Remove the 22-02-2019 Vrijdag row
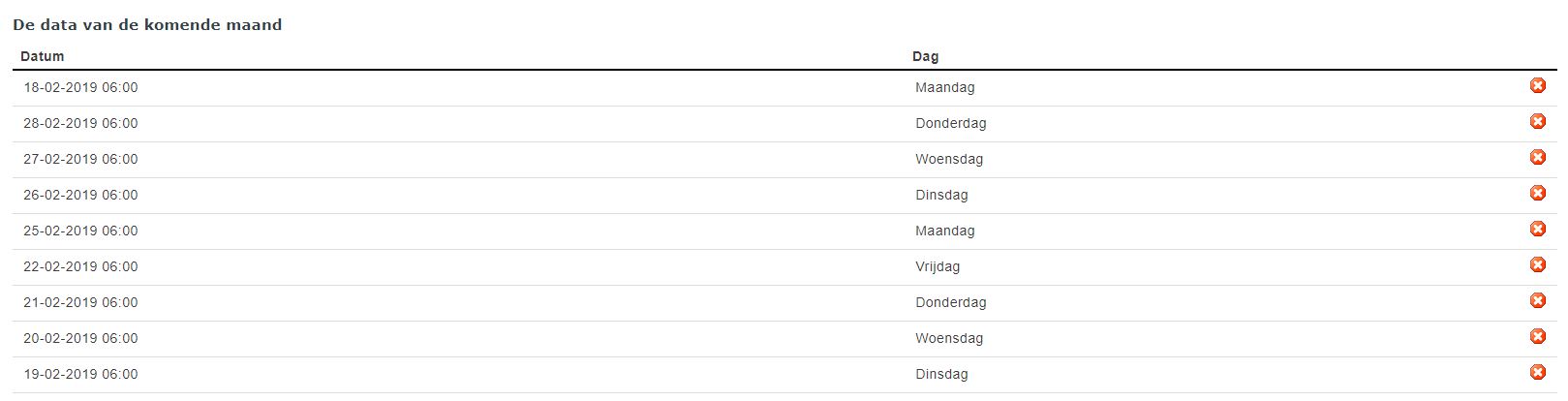The image size is (1568, 401). click(x=1537, y=265)
